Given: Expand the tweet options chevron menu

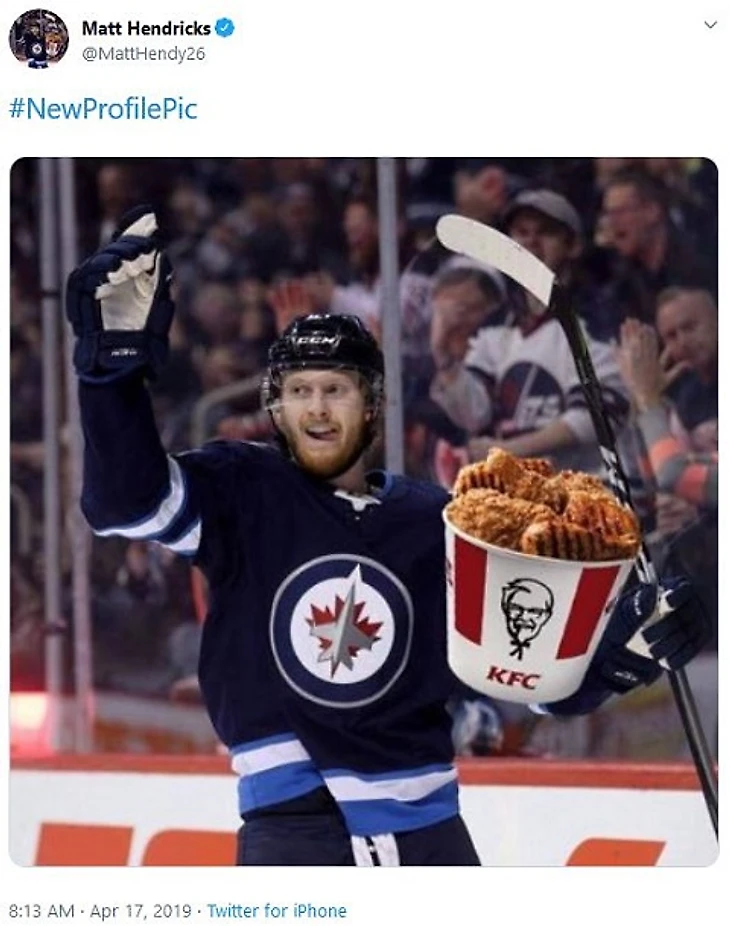Looking at the screenshot, I should point(711,25).
